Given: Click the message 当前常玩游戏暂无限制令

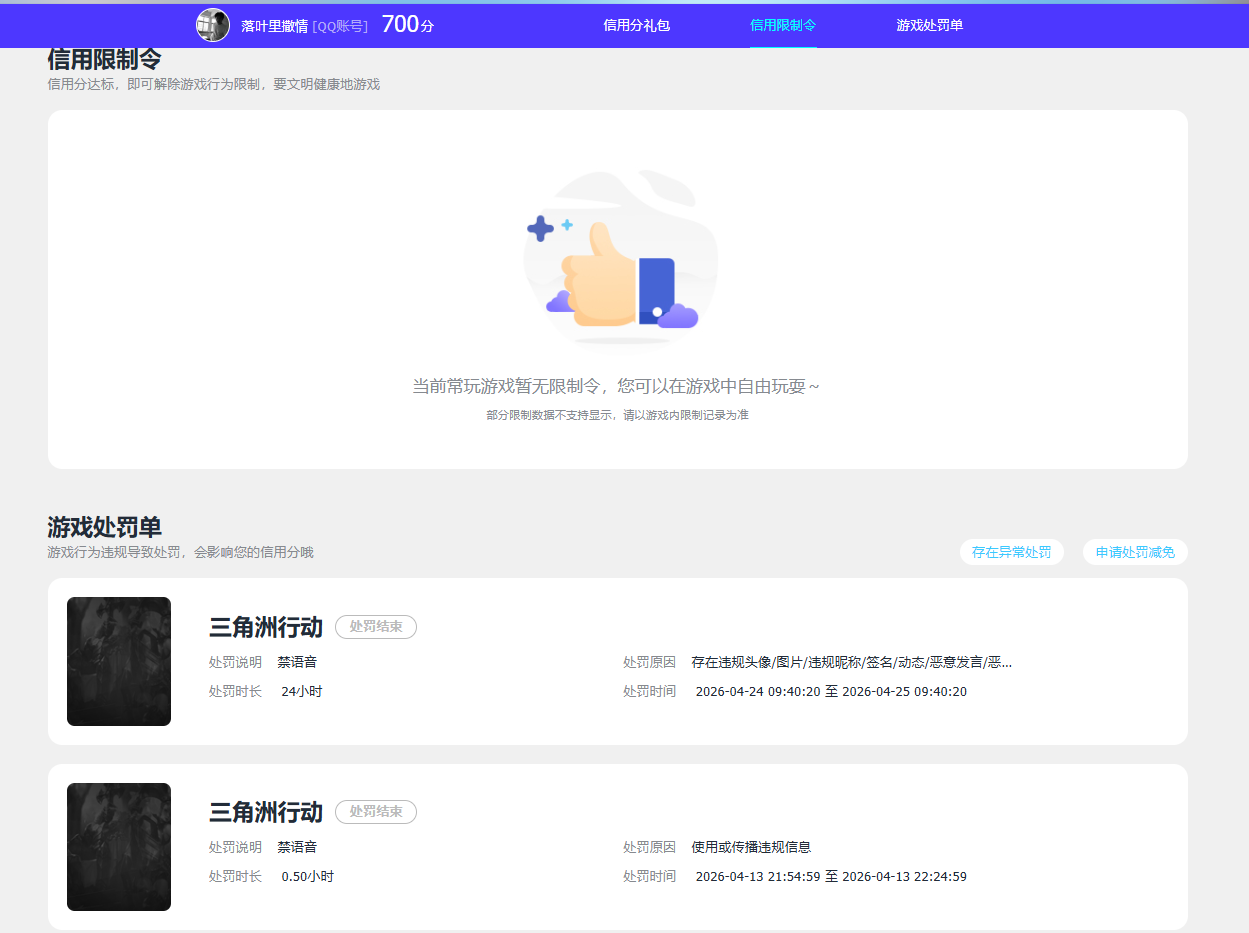Looking at the screenshot, I should (x=616, y=386).
